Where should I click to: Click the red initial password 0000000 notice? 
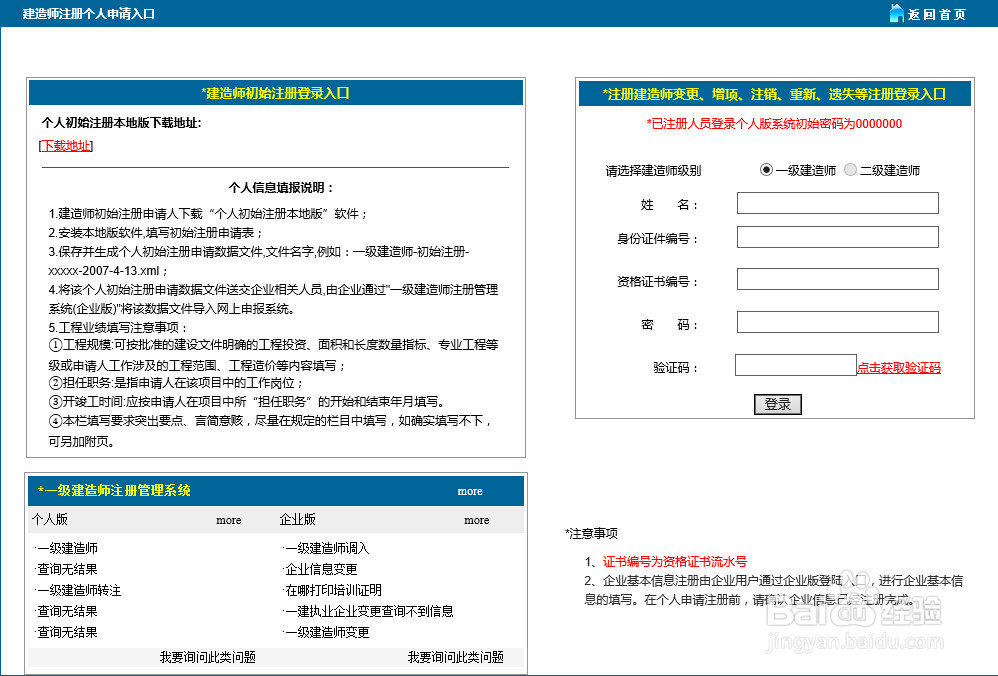tap(775, 123)
